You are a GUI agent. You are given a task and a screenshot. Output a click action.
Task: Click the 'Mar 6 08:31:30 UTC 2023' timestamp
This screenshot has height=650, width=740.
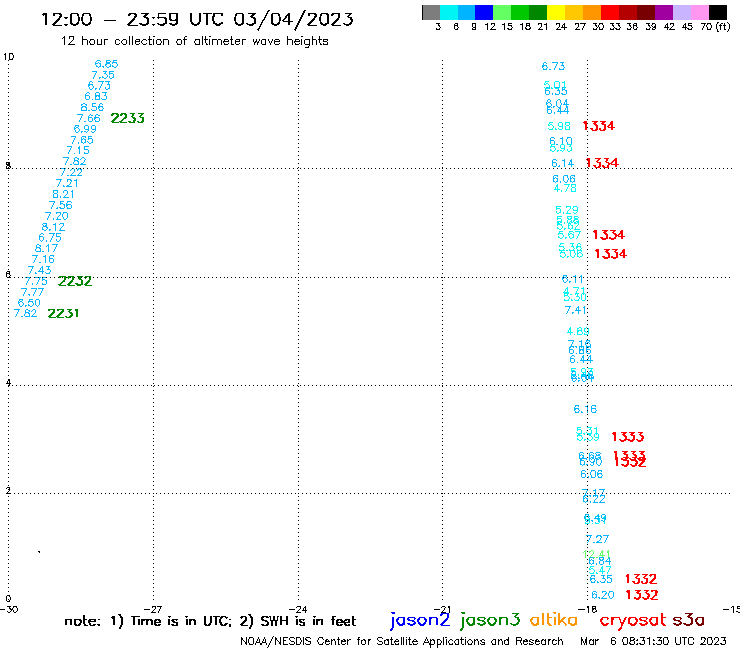653,641
